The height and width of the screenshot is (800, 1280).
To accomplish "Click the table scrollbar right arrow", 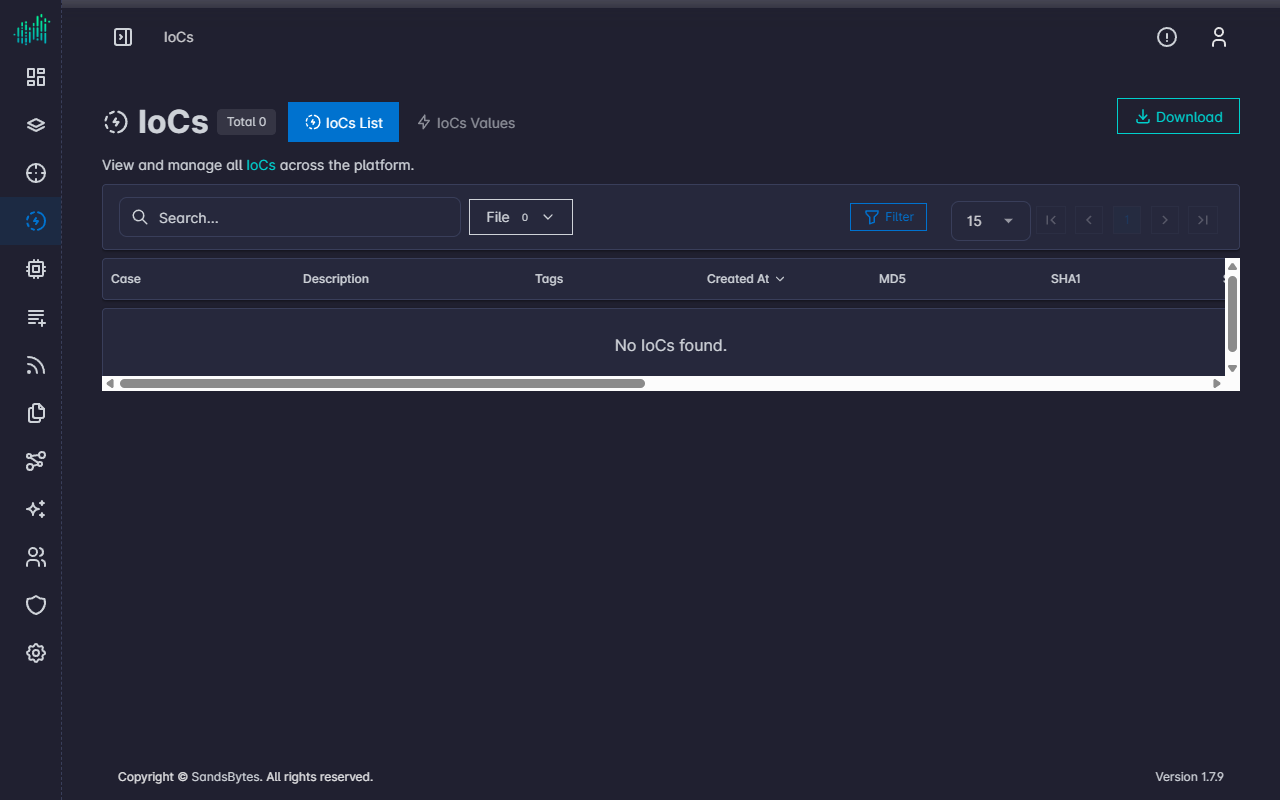I will click(1217, 383).
